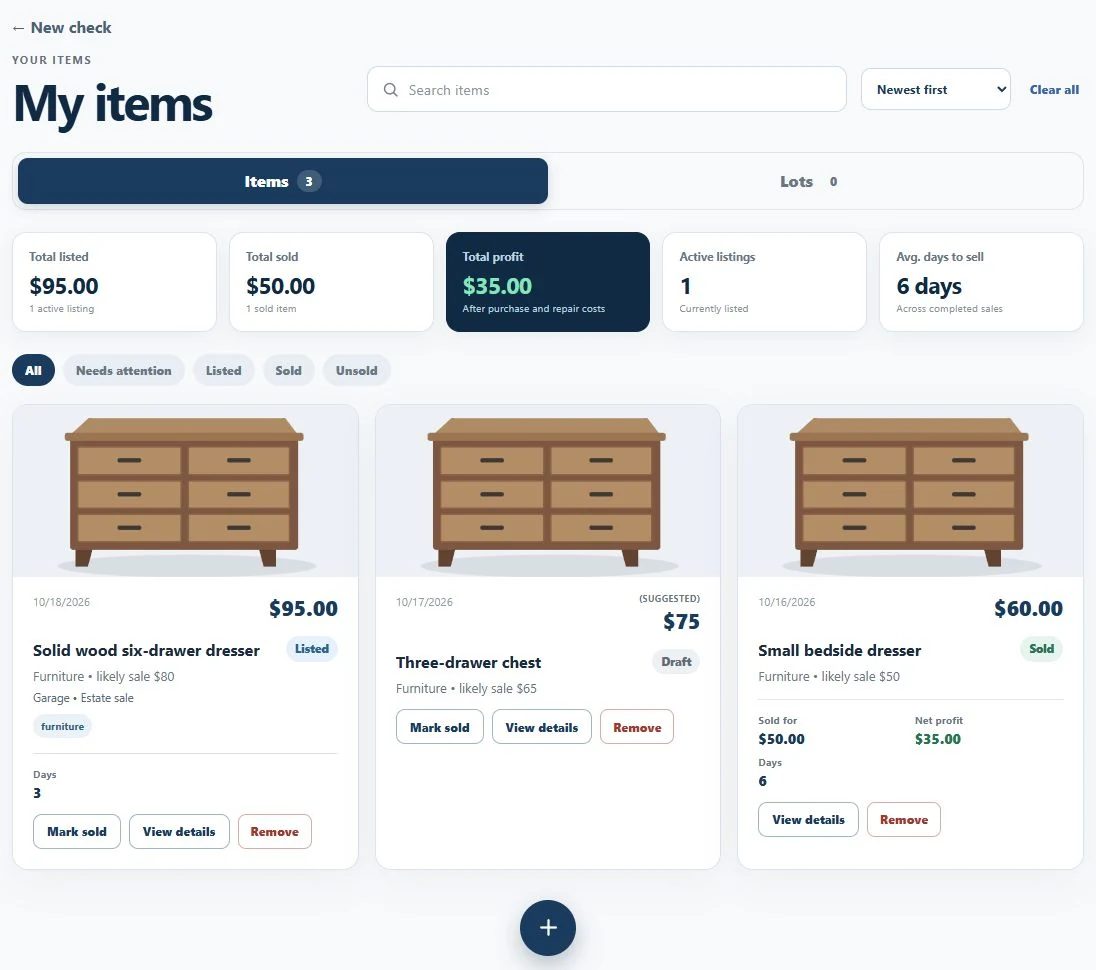Select the Sold filter chip
The width and height of the screenshot is (1096, 970).
(x=289, y=370)
